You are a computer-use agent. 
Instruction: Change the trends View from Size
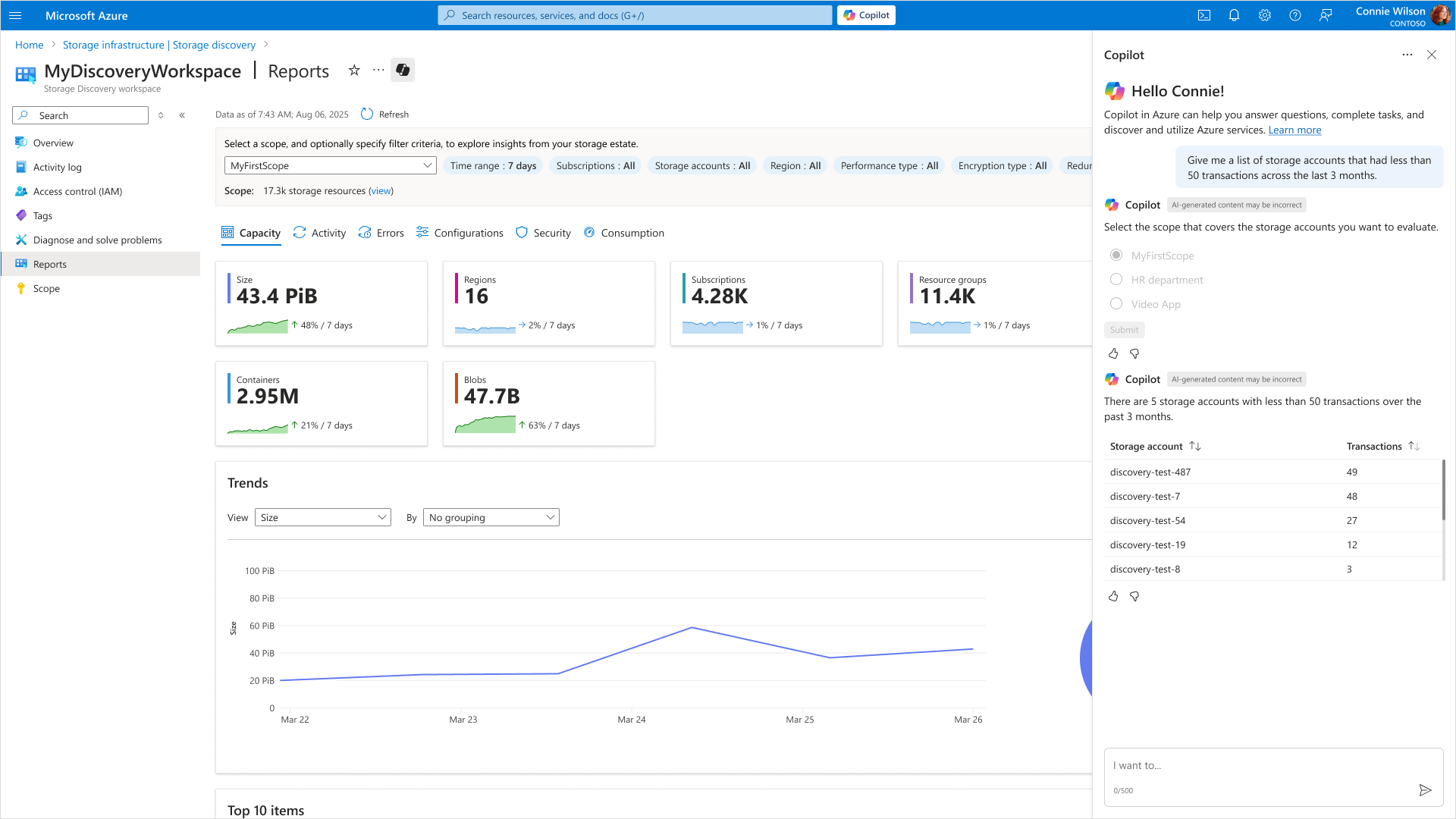322,517
